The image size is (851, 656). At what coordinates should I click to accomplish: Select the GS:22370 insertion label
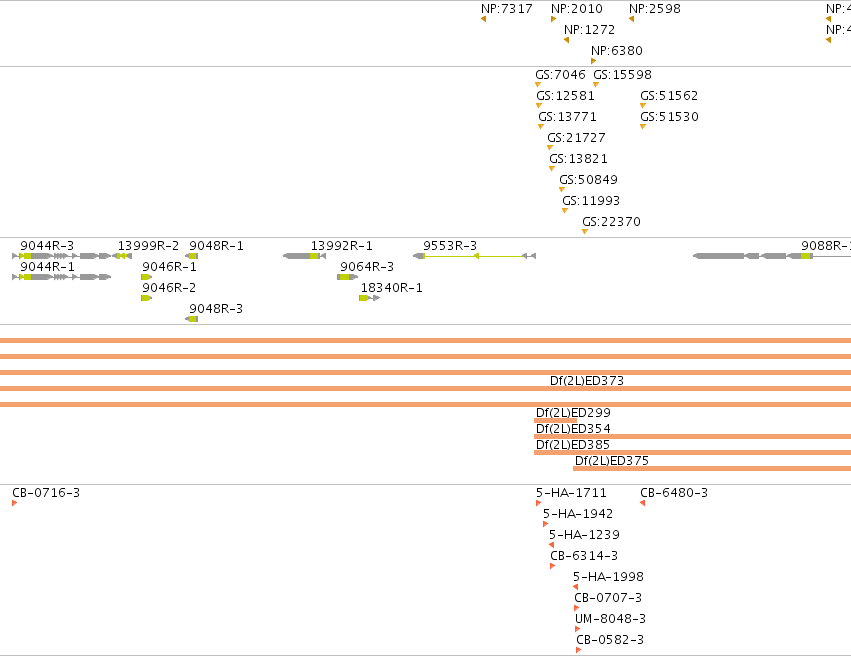point(611,222)
